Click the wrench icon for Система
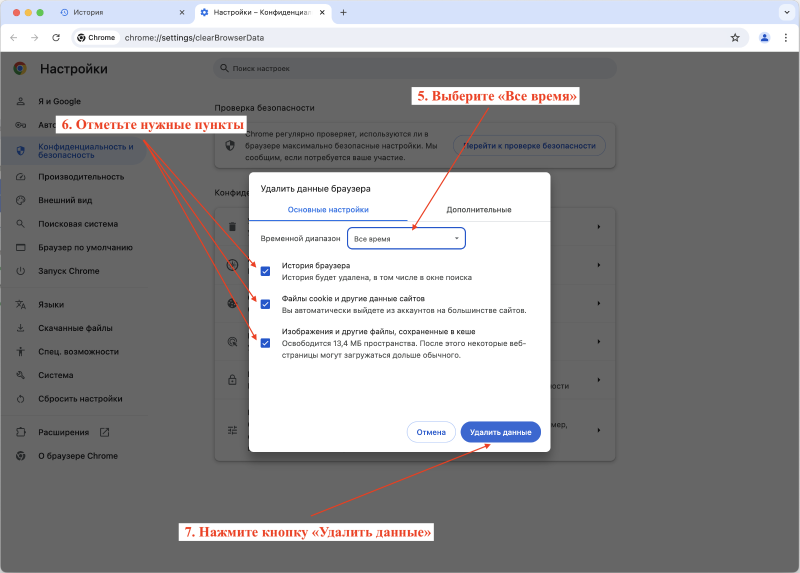 (x=20, y=375)
